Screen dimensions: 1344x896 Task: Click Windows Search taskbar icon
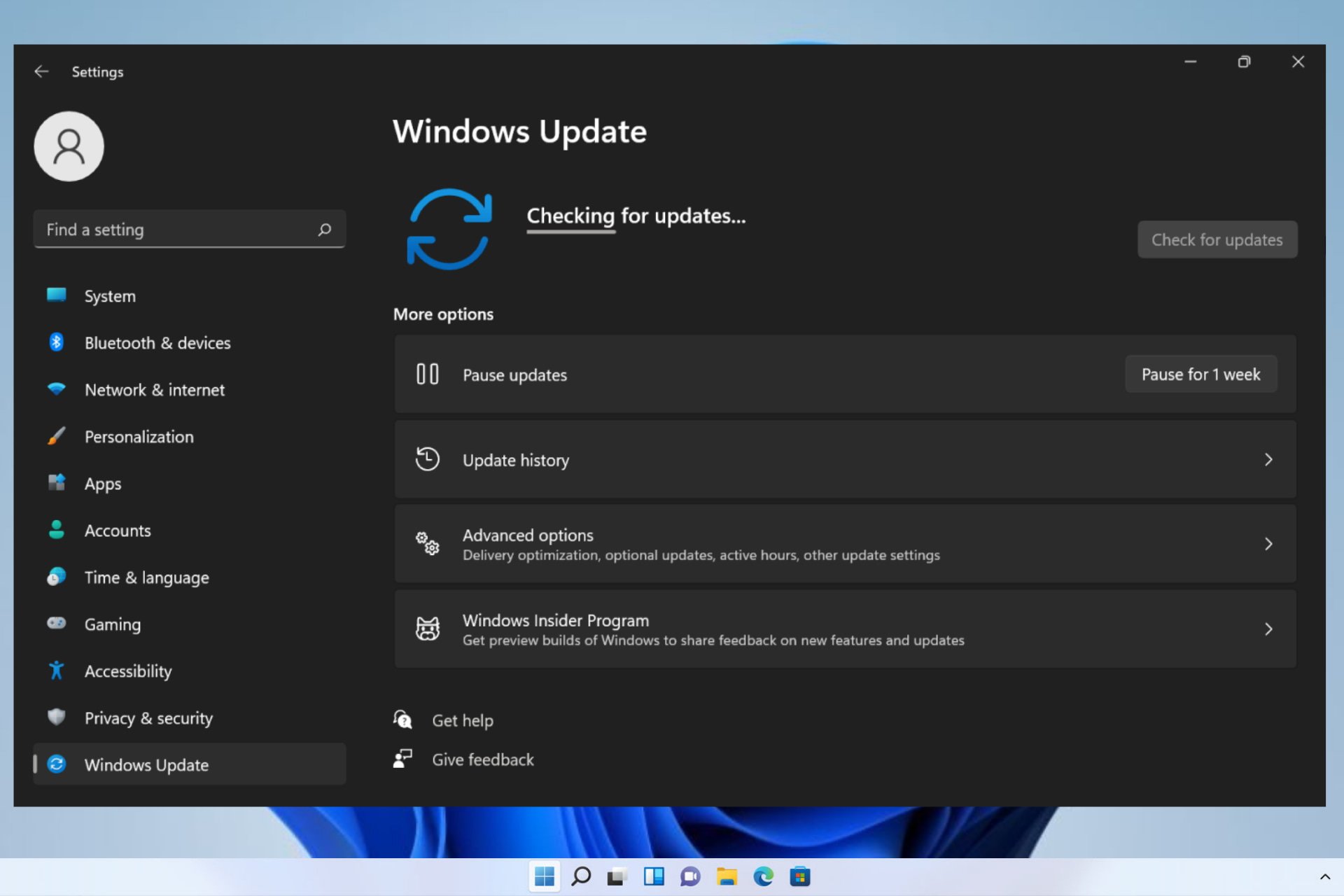[x=580, y=876]
